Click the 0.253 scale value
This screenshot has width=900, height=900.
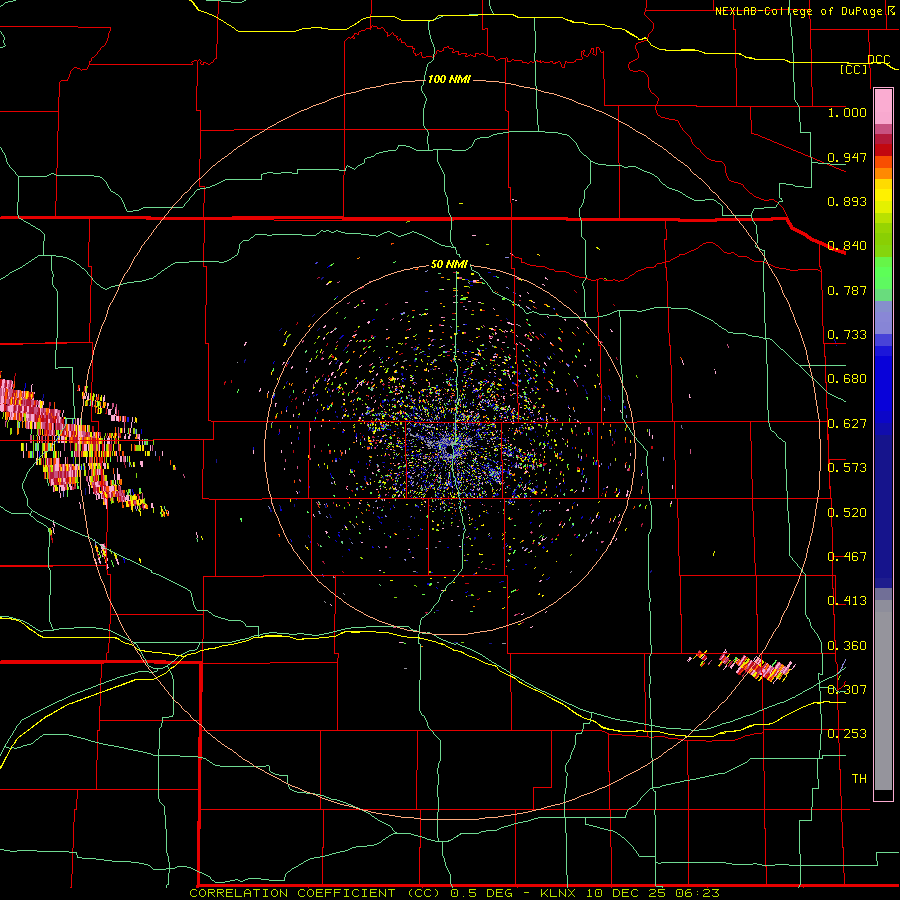[x=847, y=734]
